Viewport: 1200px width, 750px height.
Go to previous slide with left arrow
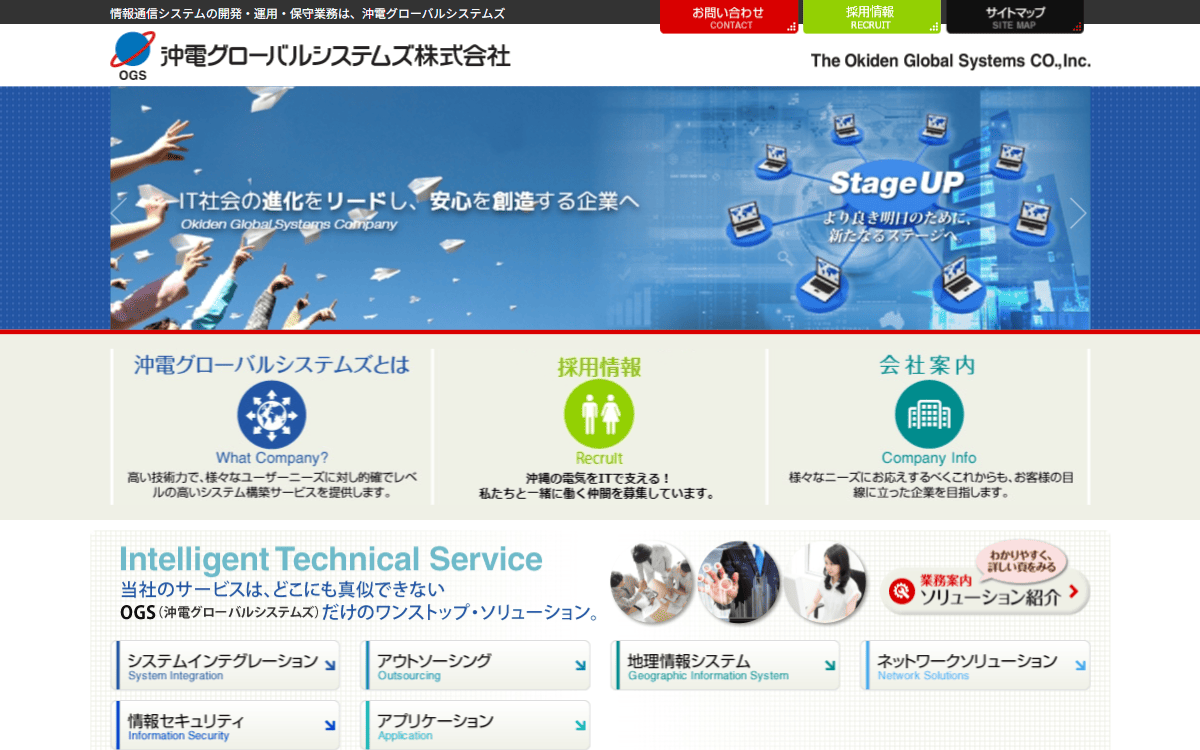tap(119, 212)
